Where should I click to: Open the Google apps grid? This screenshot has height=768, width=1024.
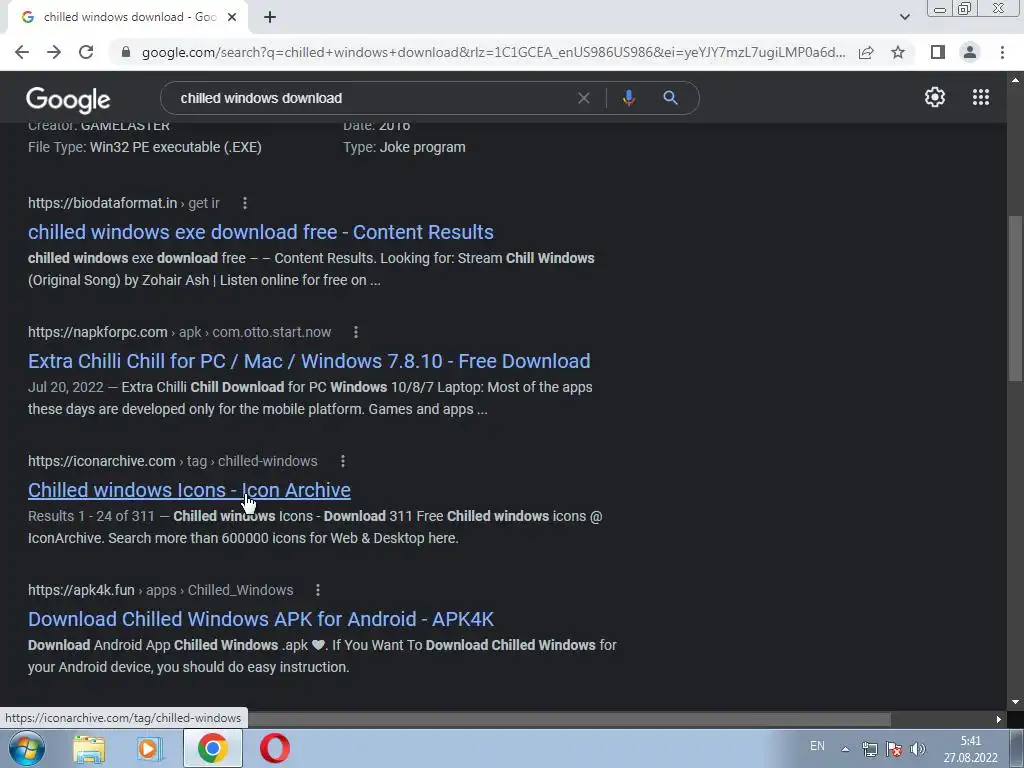(x=980, y=97)
